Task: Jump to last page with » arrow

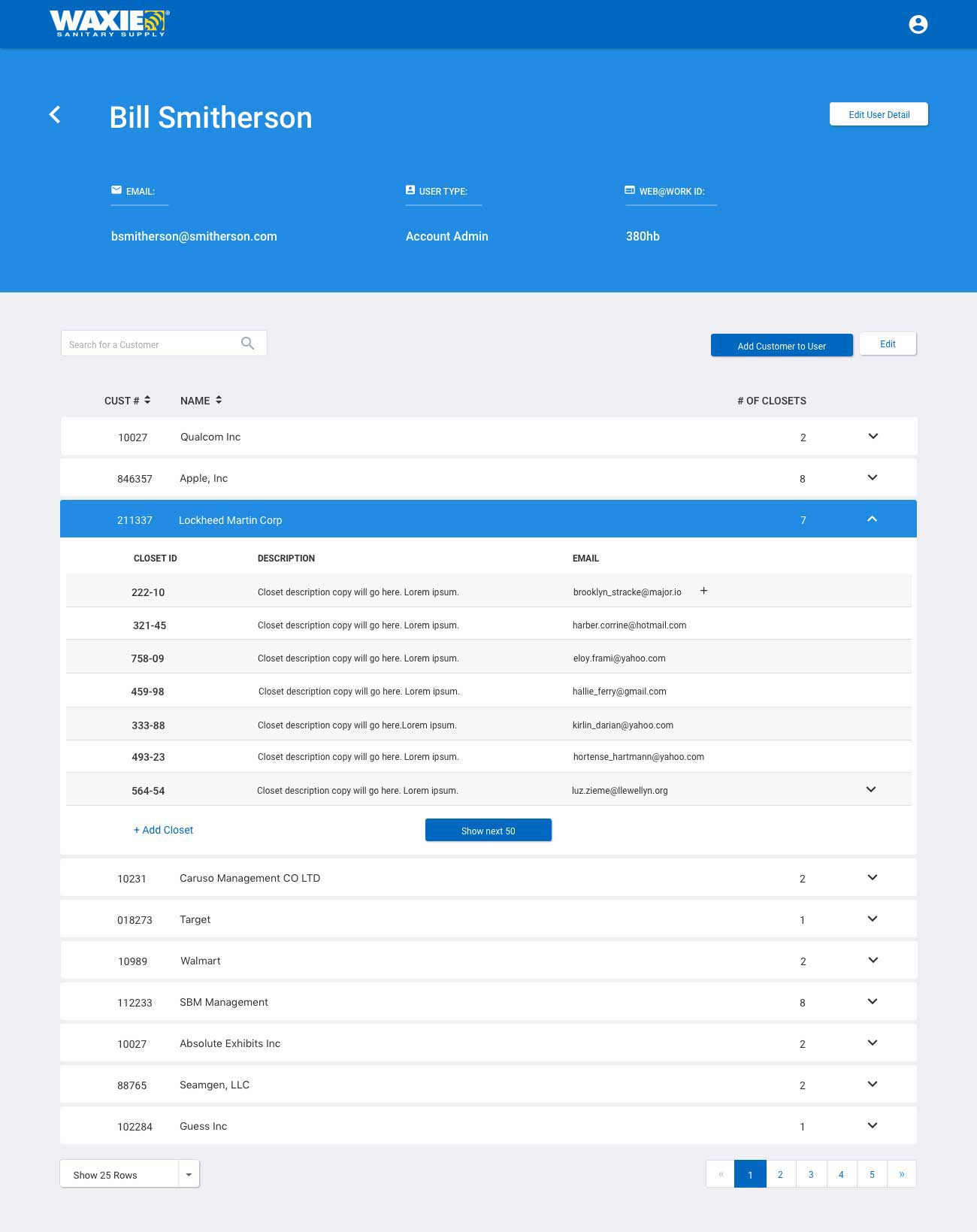Action: (x=902, y=1174)
